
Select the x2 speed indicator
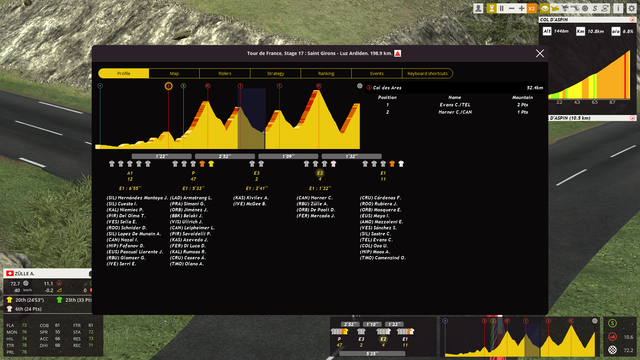531,8
